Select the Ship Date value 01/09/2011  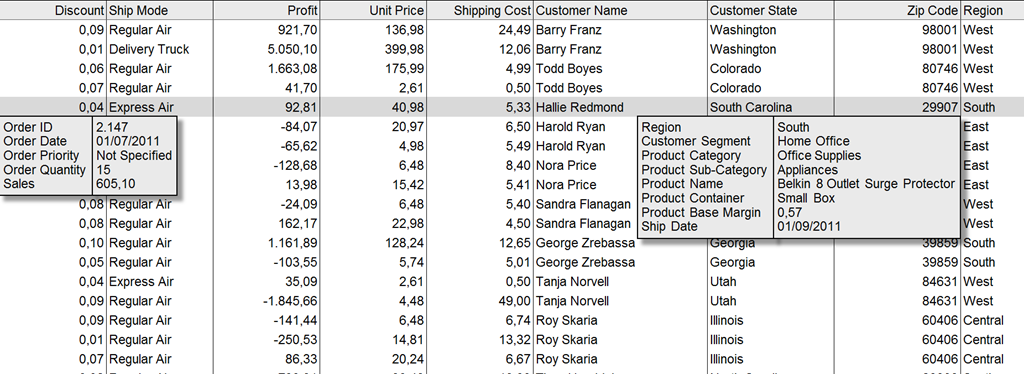(808, 226)
